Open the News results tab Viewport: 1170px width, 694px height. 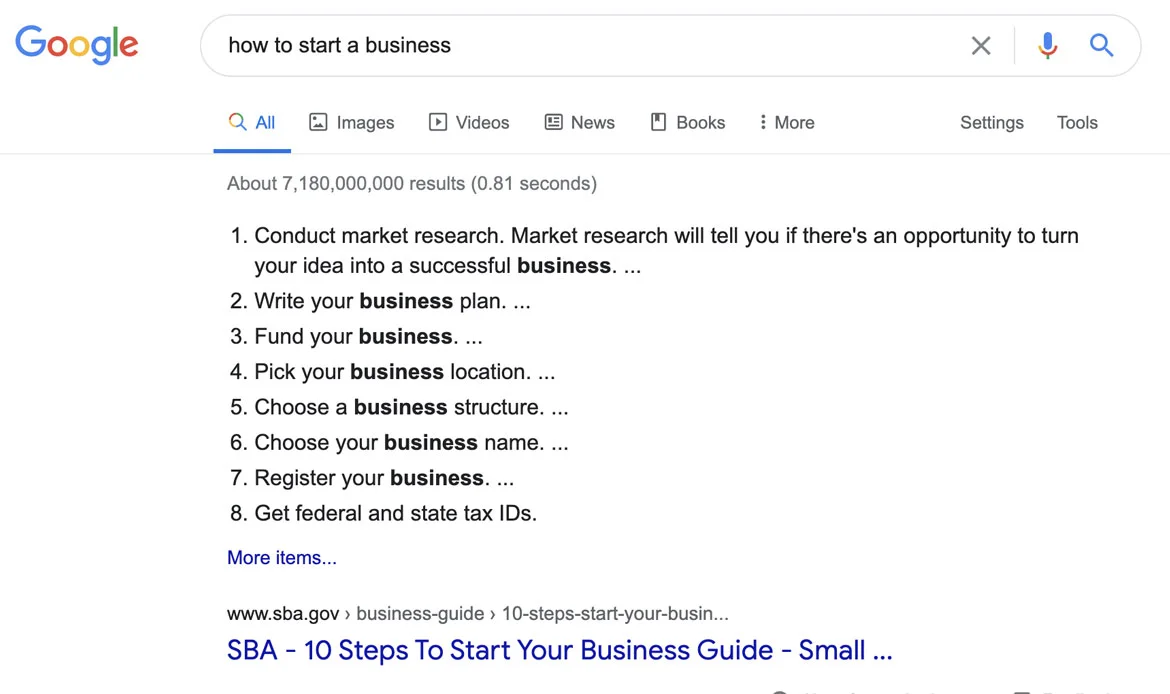point(580,123)
